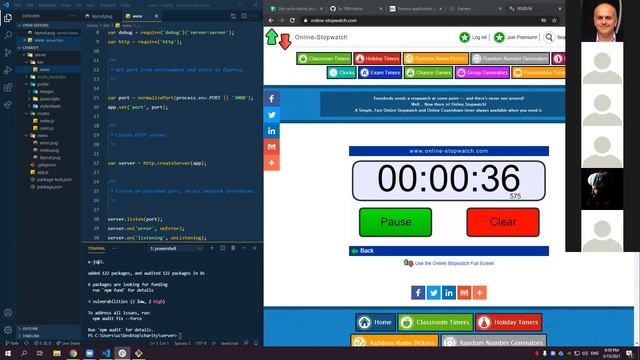Viewport: 640px width, 360px height.
Task: Open the Run and Debug view
Action: point(8,70)
